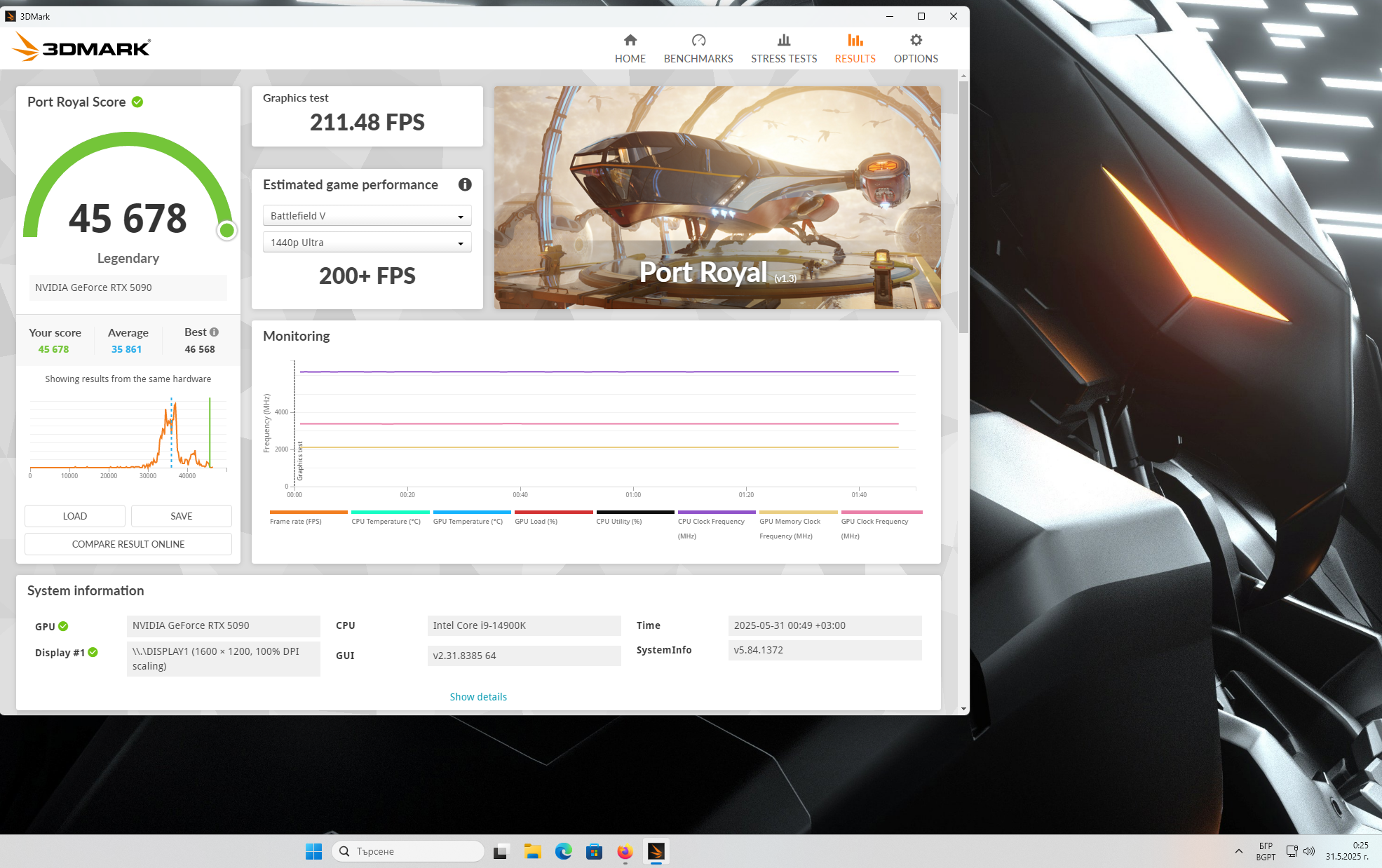Image resolution: width=1382 pixels, height=868 pixels.
Task: Click the Time value 2025-05-31 00:49
Action: tap(825, 625)
